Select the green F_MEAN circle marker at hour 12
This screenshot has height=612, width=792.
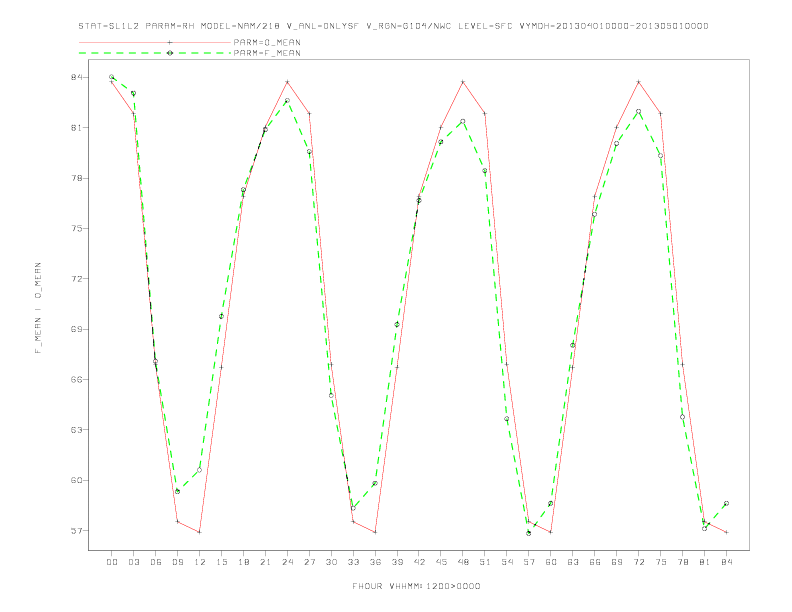click(200, 470)
